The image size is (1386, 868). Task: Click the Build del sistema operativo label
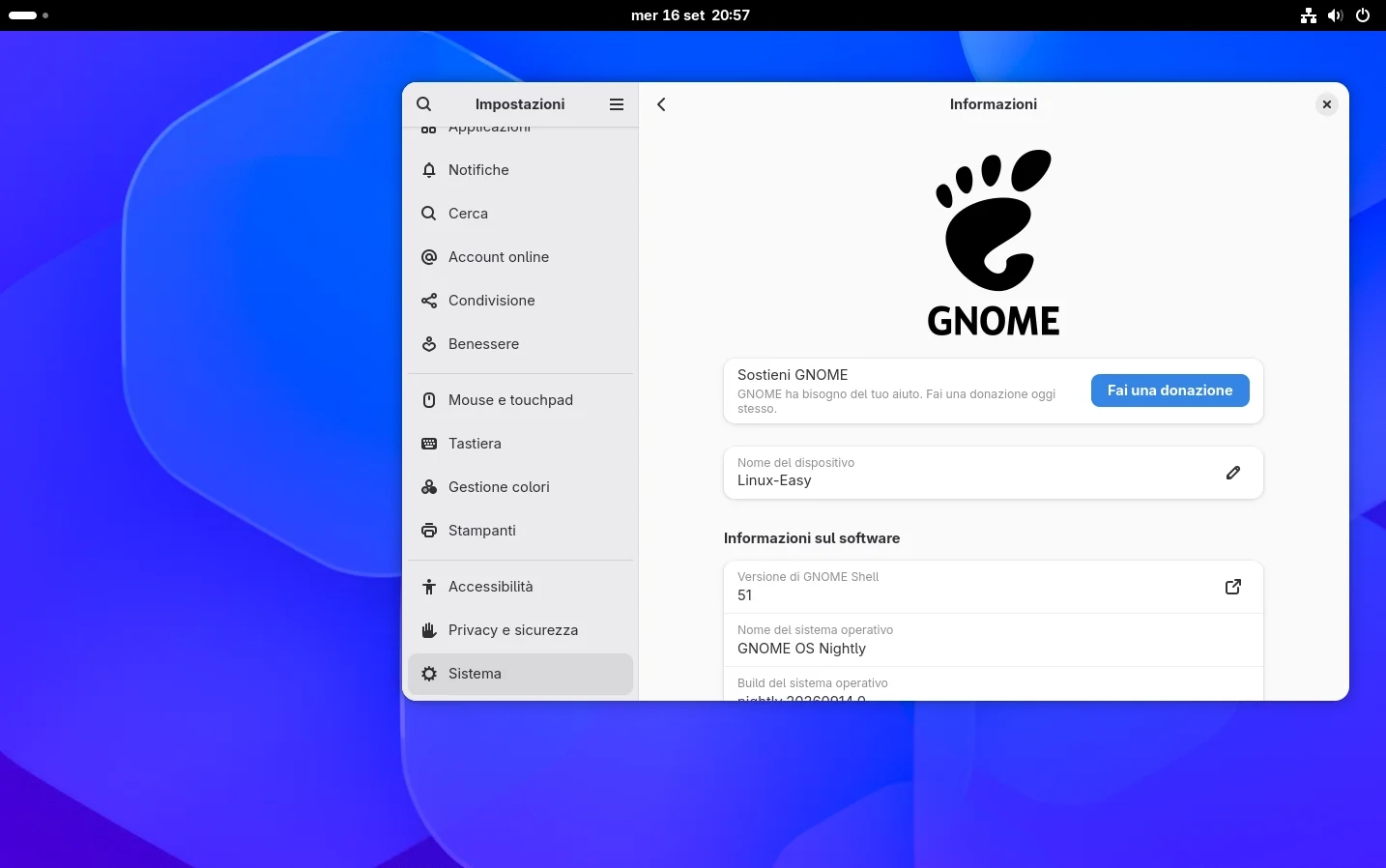813,683
